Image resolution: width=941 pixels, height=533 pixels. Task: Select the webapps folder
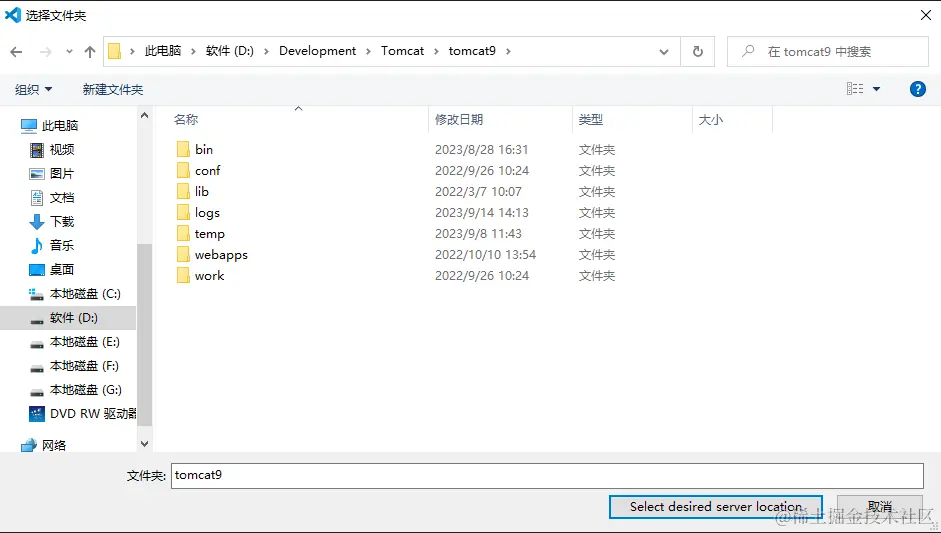(x=221, y=254)
